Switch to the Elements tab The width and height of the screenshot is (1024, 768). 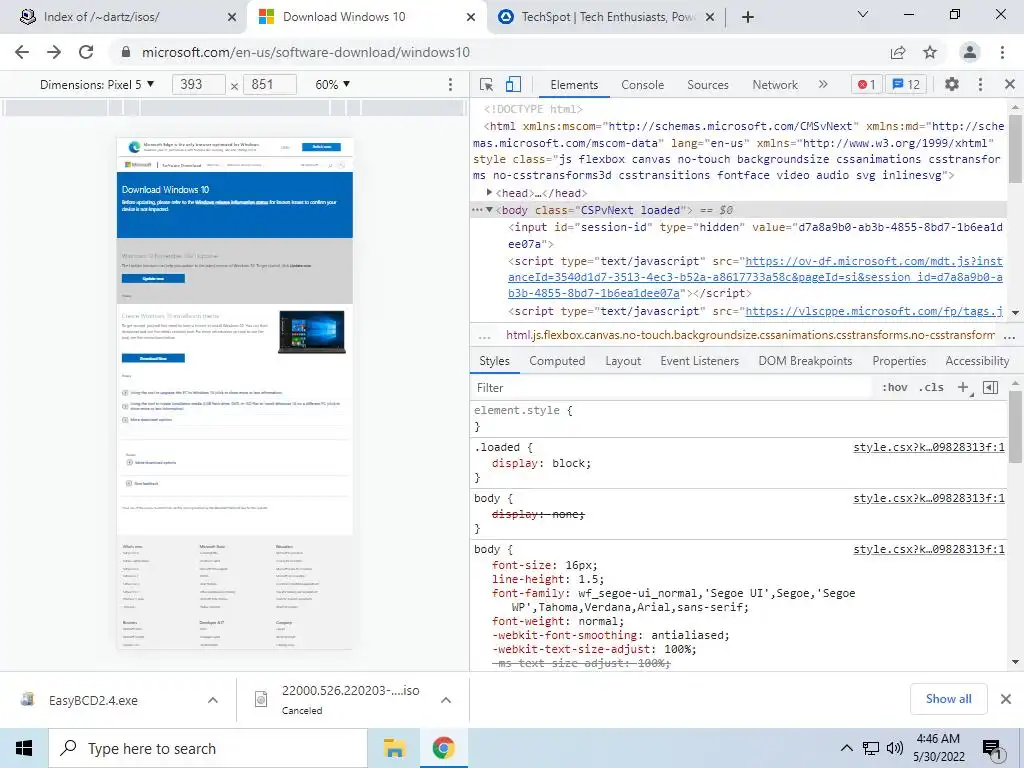click(574, 85)
